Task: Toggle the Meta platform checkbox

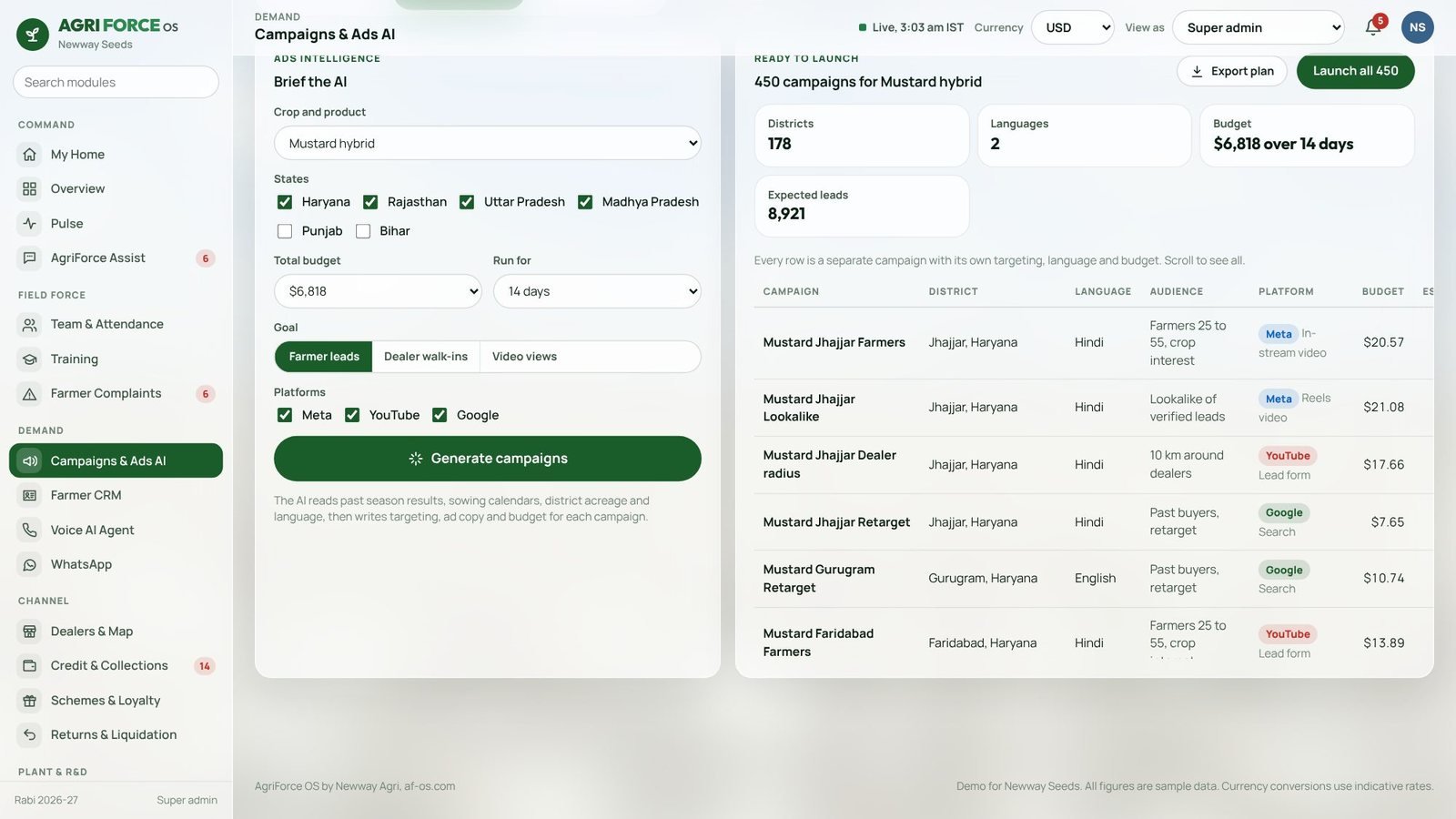Action: [285, 415]
